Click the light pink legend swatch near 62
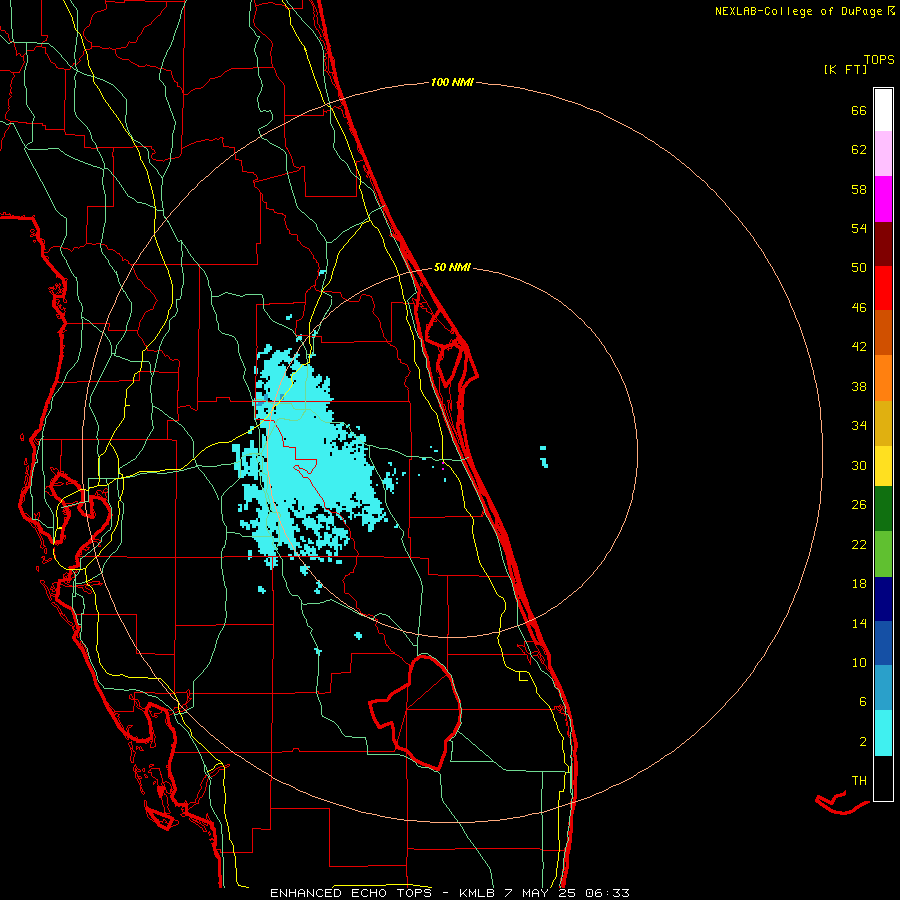 point(883,153)
